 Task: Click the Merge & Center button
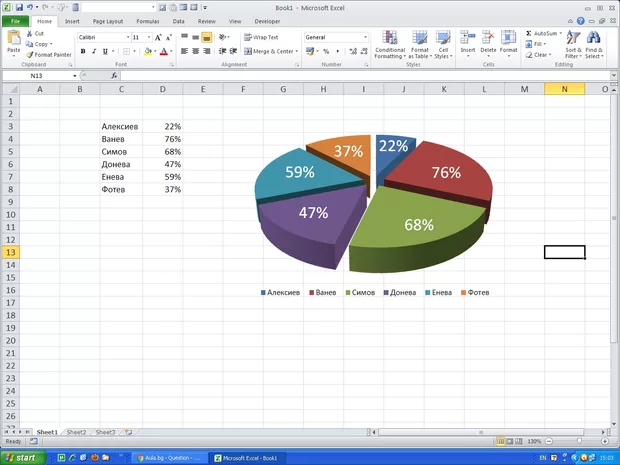pos(268,51)
